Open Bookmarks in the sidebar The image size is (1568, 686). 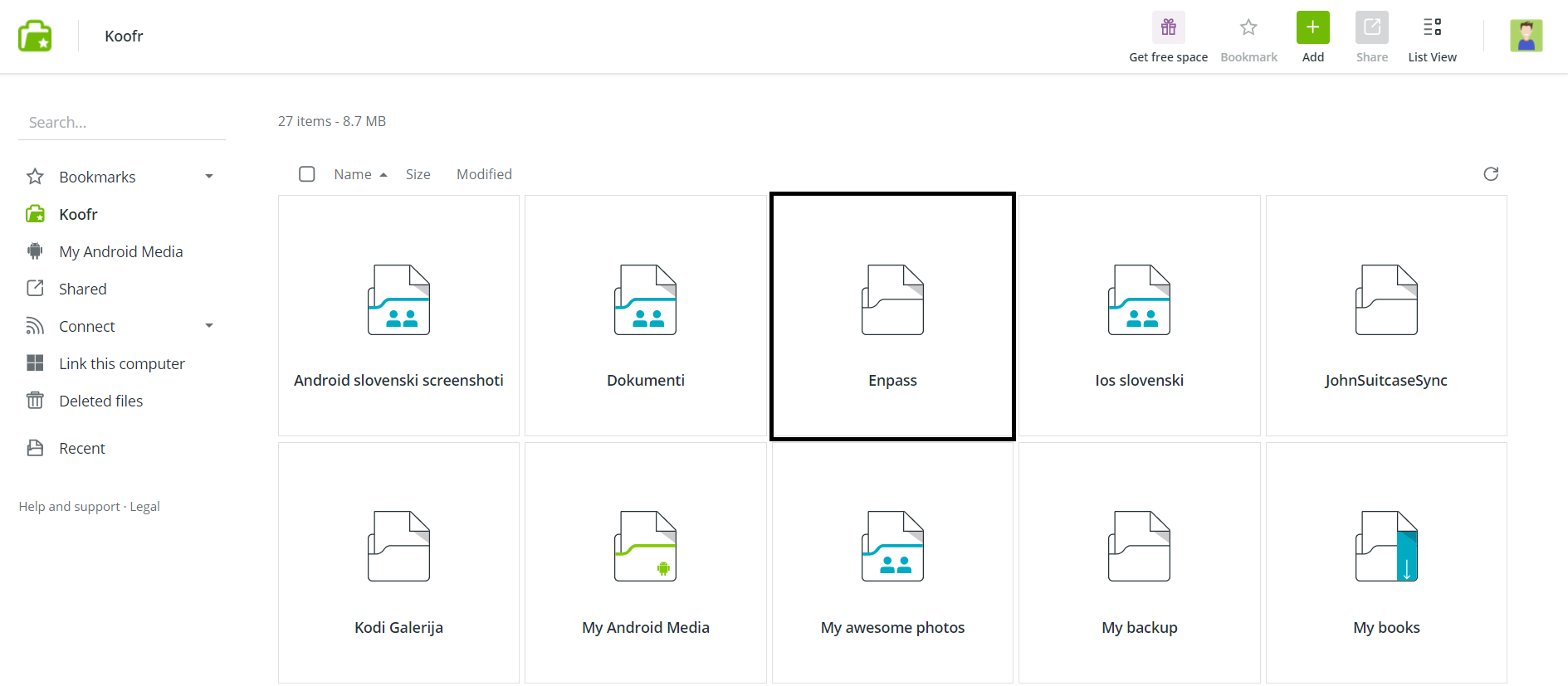(x=97, y=177)
